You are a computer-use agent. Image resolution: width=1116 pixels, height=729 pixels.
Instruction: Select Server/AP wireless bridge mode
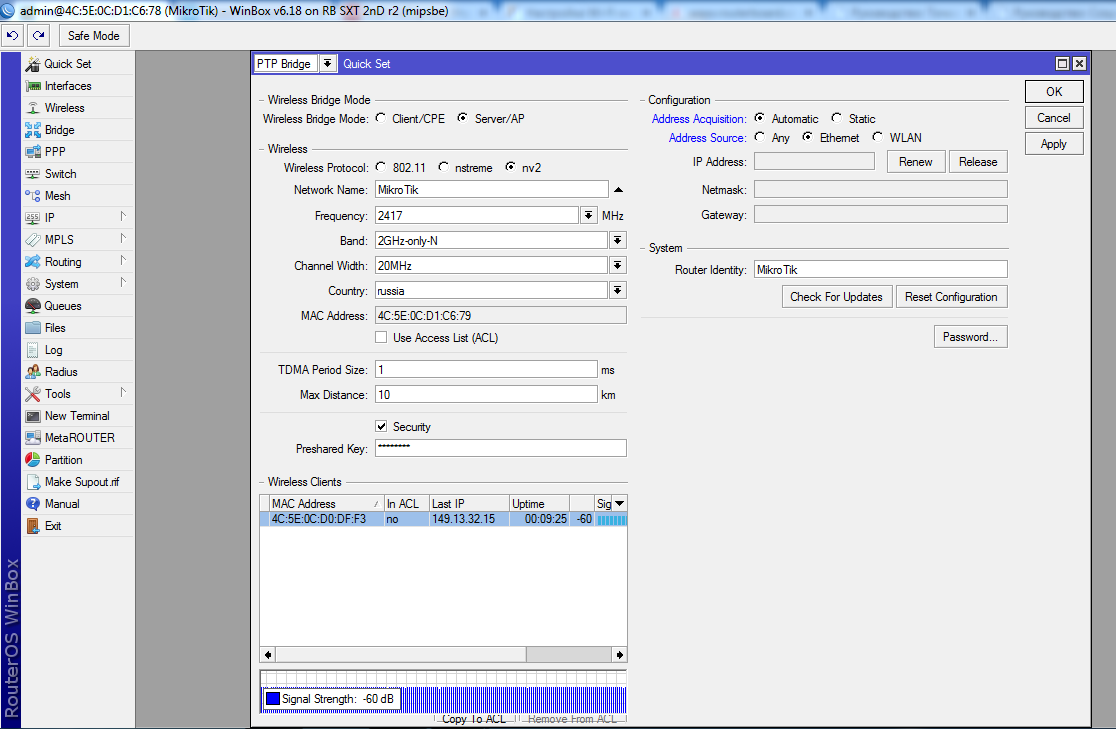click(463, 118)
